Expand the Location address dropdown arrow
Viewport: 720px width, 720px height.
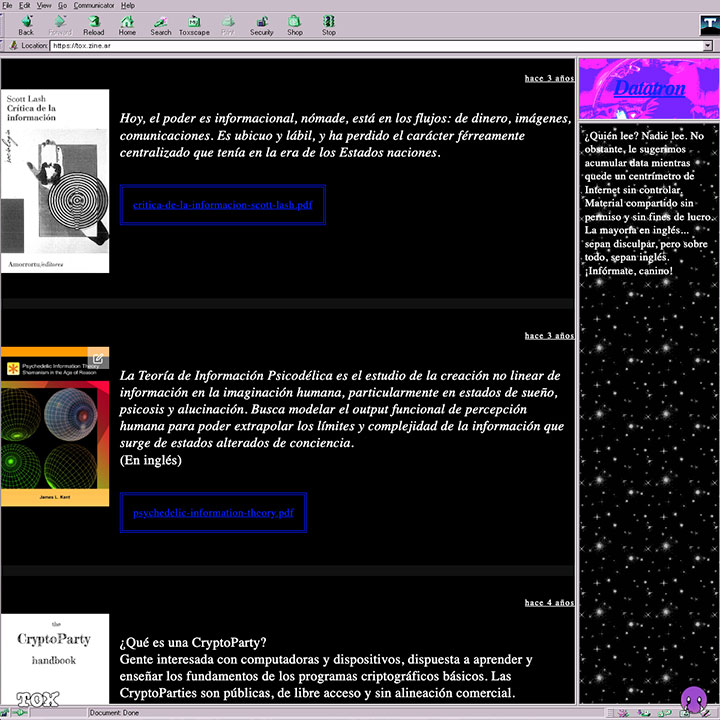707,45
